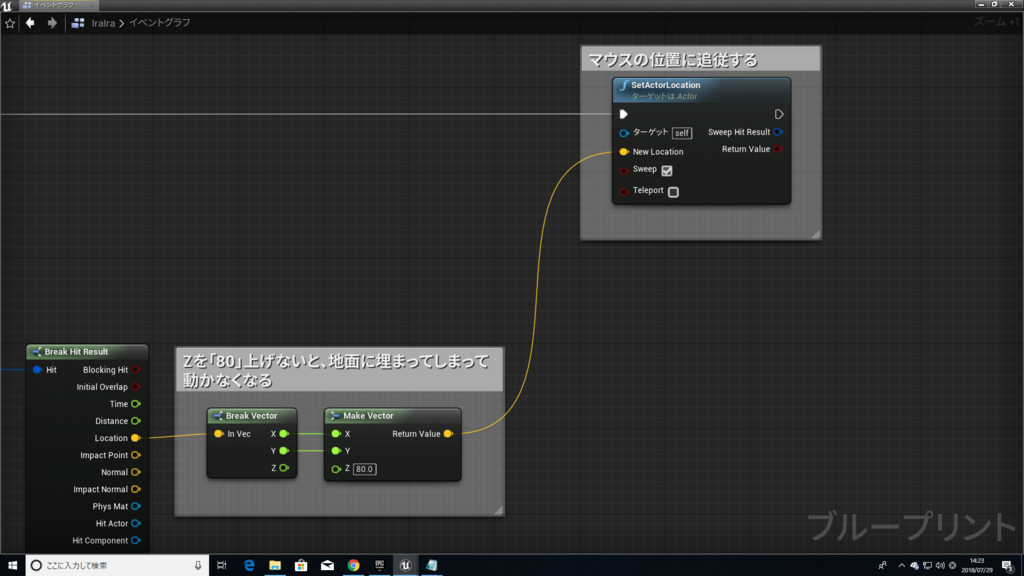Click the New Location input pin
Image resolution: width=1024 pixels, height=576 pixels.
(x=624, y=152)
